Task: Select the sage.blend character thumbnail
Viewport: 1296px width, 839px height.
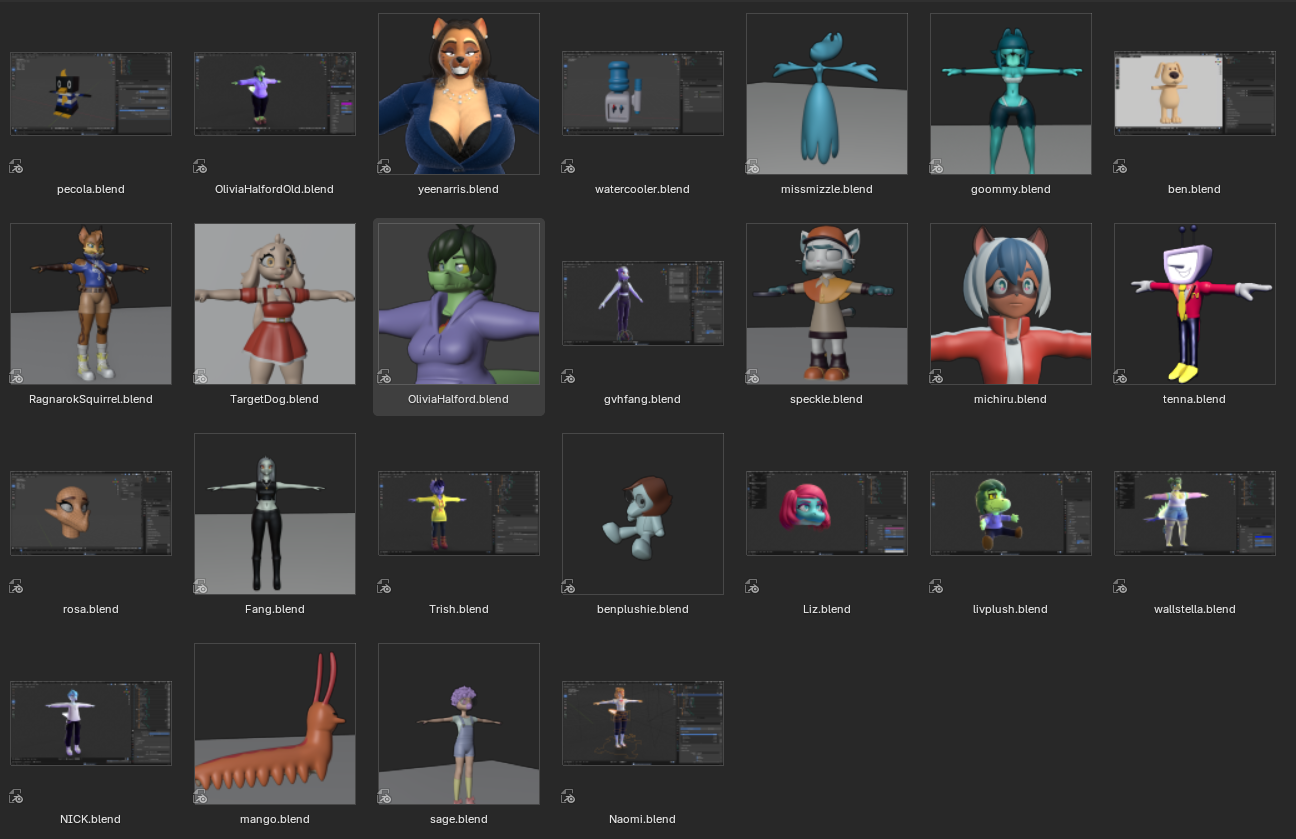Action: click(x=459, y=724)
